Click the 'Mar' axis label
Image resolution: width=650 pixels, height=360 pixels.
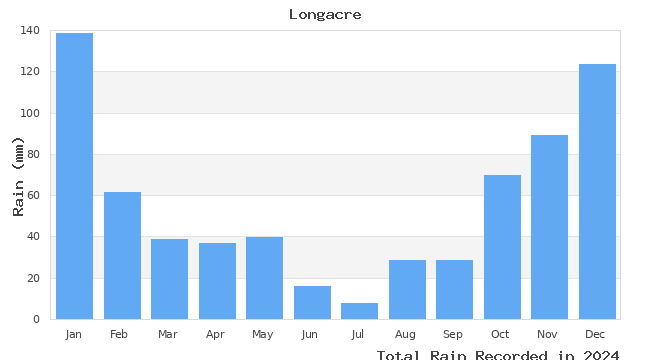pos(168,334)
